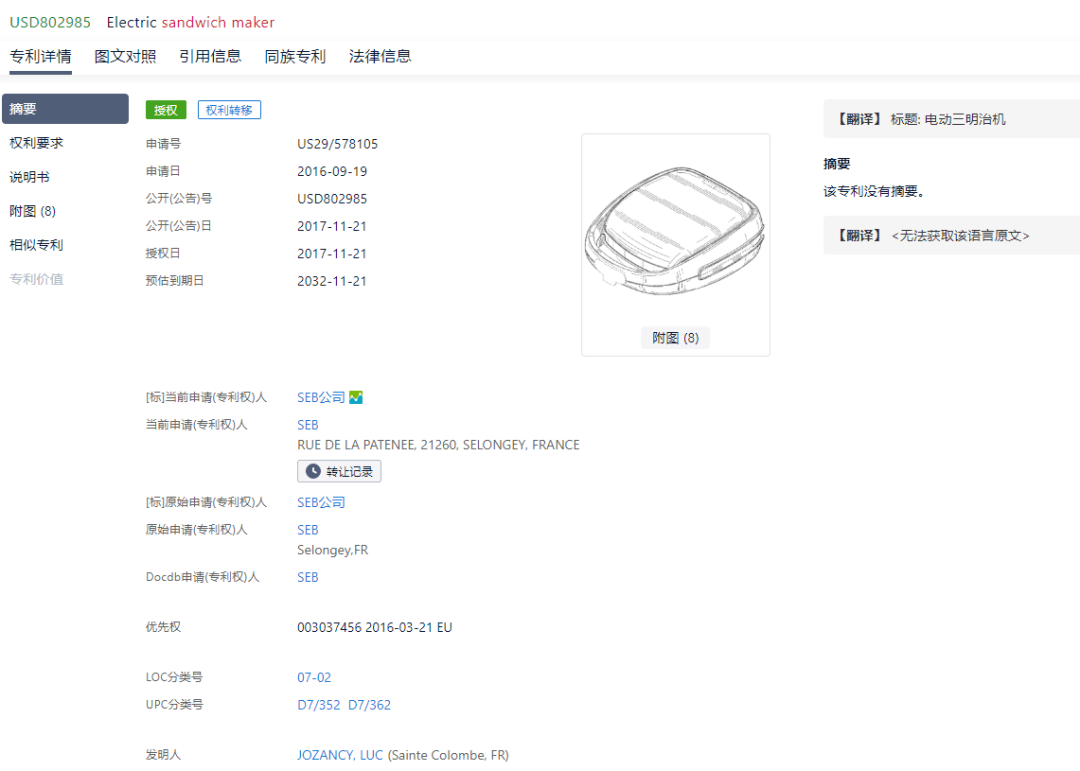Open the D7/362 classification link

pos(369,705)
